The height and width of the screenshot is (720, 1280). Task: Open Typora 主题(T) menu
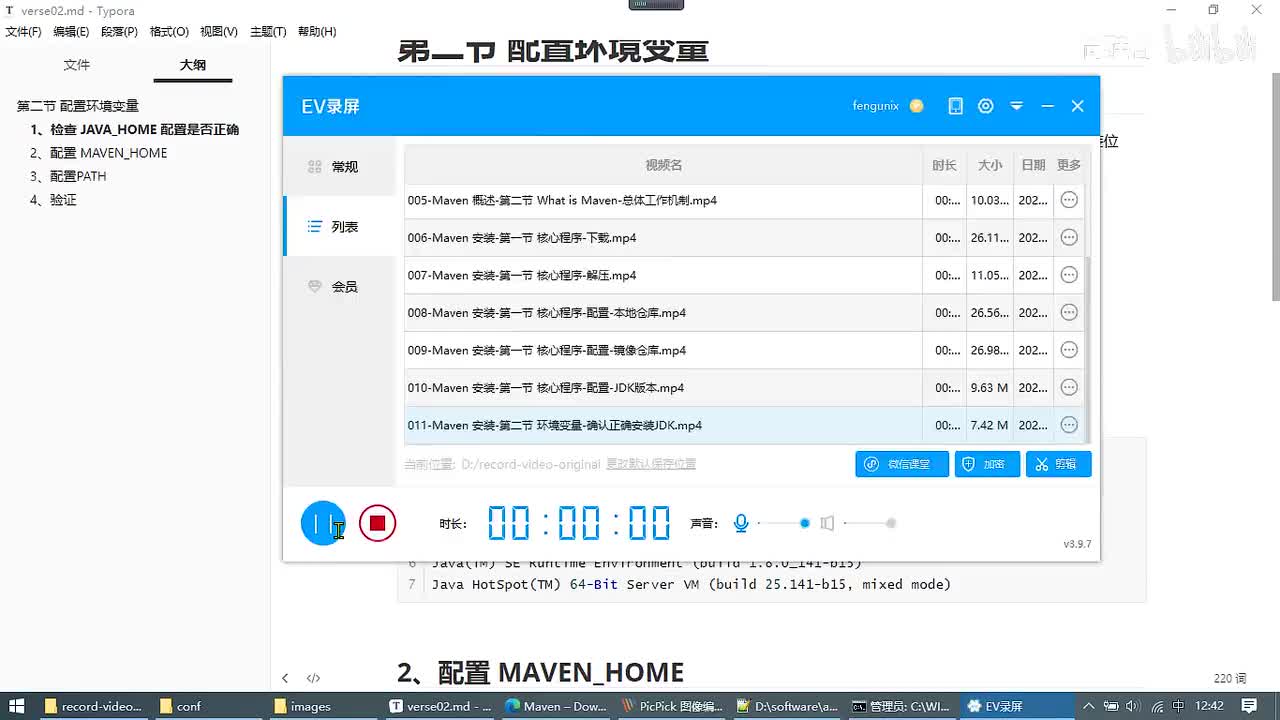268,32
